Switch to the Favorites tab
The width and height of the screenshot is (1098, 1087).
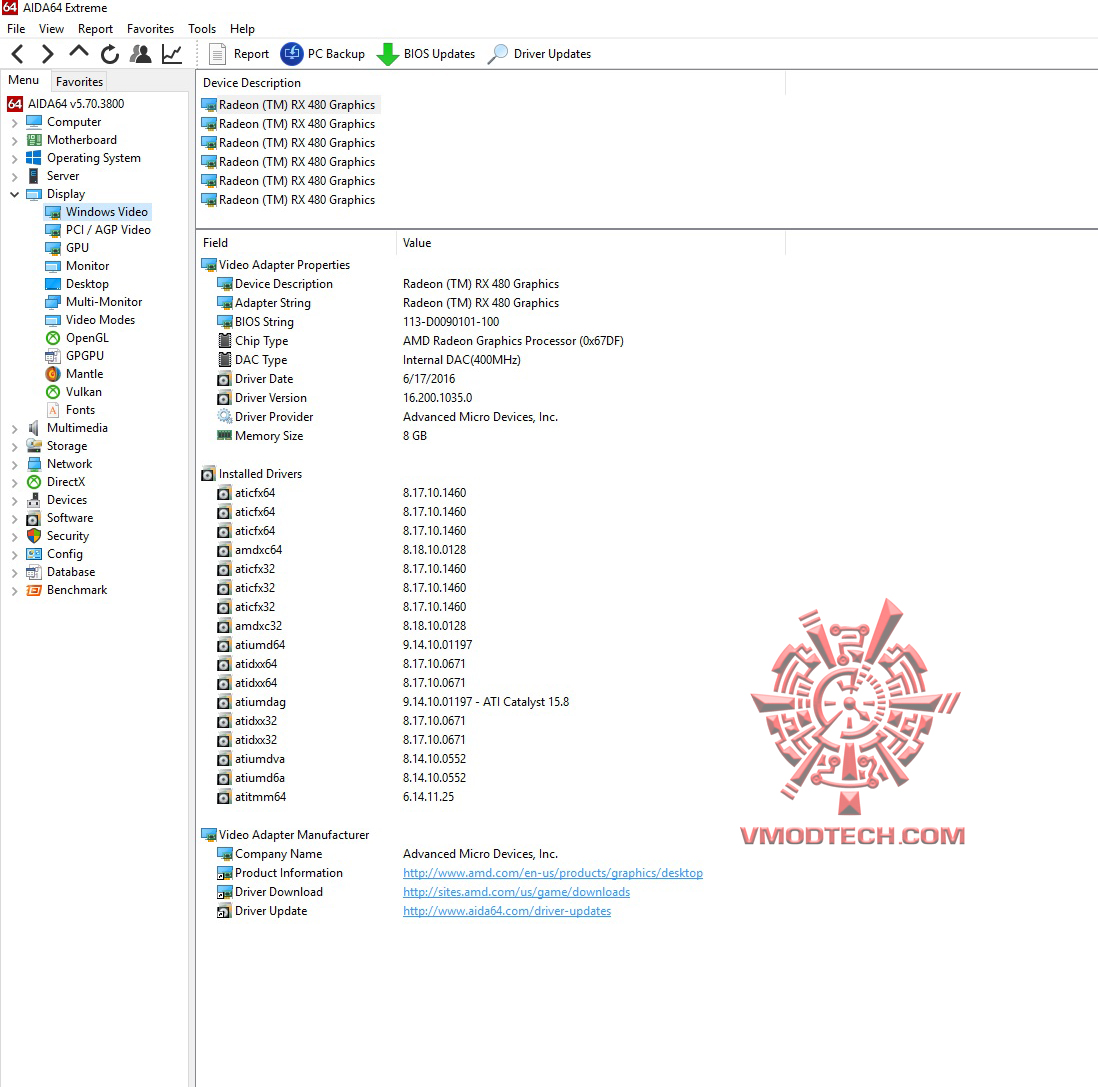pyautogui.click(x=79, y=82)
